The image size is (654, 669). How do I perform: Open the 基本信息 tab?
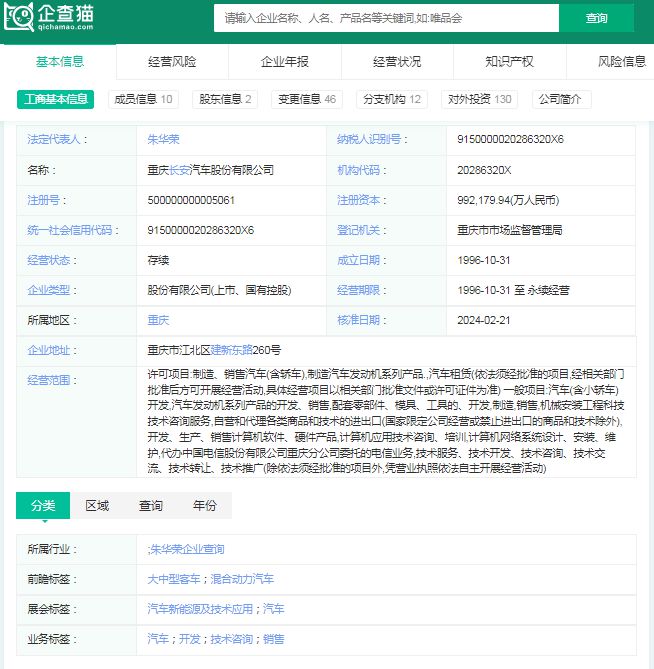click(60, 62)
